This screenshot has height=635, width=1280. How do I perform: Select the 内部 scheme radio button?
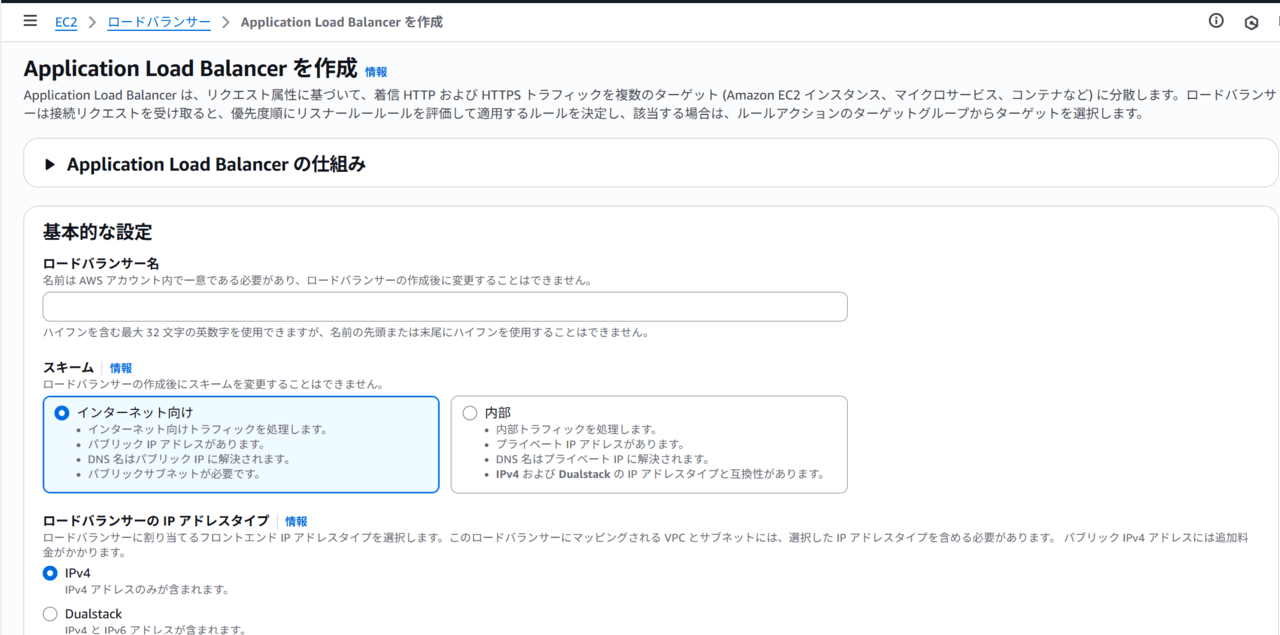click(x=470, y=412)
